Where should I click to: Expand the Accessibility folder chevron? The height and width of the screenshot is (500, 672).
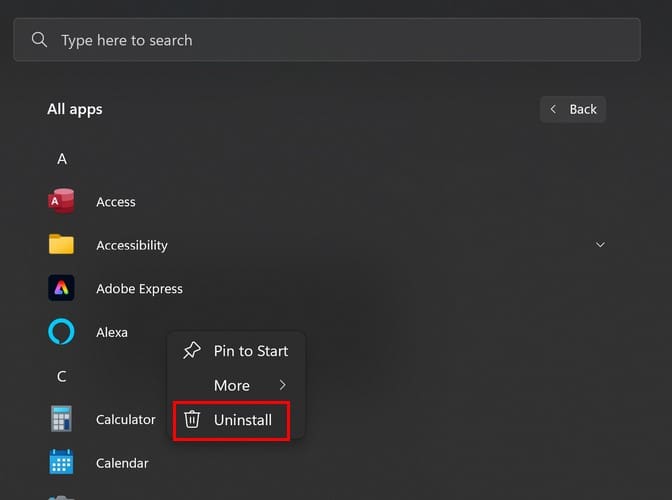[x=600, y=245]
